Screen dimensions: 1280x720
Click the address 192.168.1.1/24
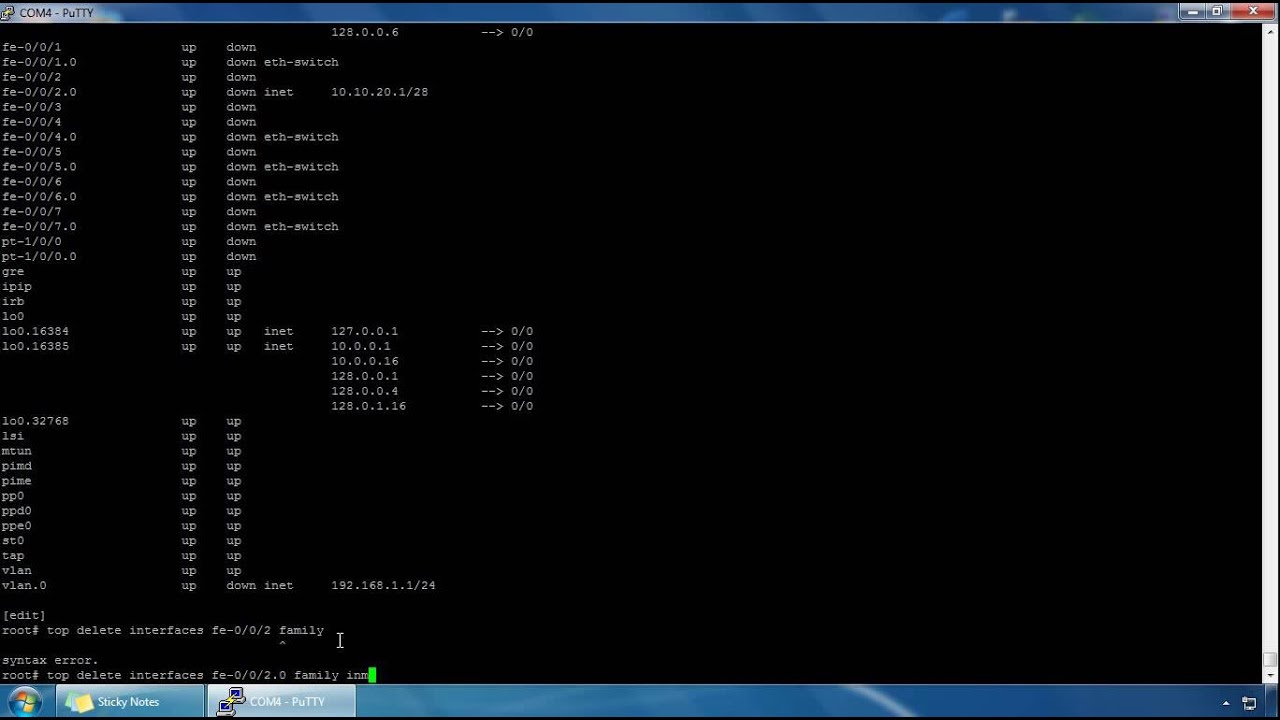tap(383, 586)
